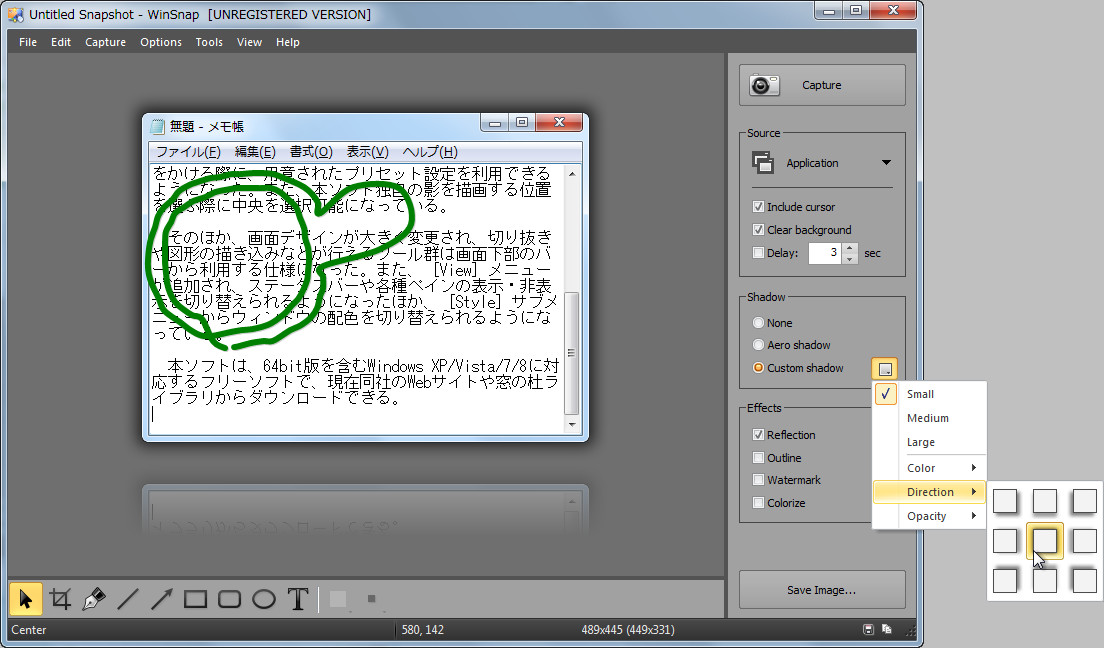Decrease the delay seconds value
Image resolution: width=1104 pixels, height=648 pixels.
pos(850,258)
